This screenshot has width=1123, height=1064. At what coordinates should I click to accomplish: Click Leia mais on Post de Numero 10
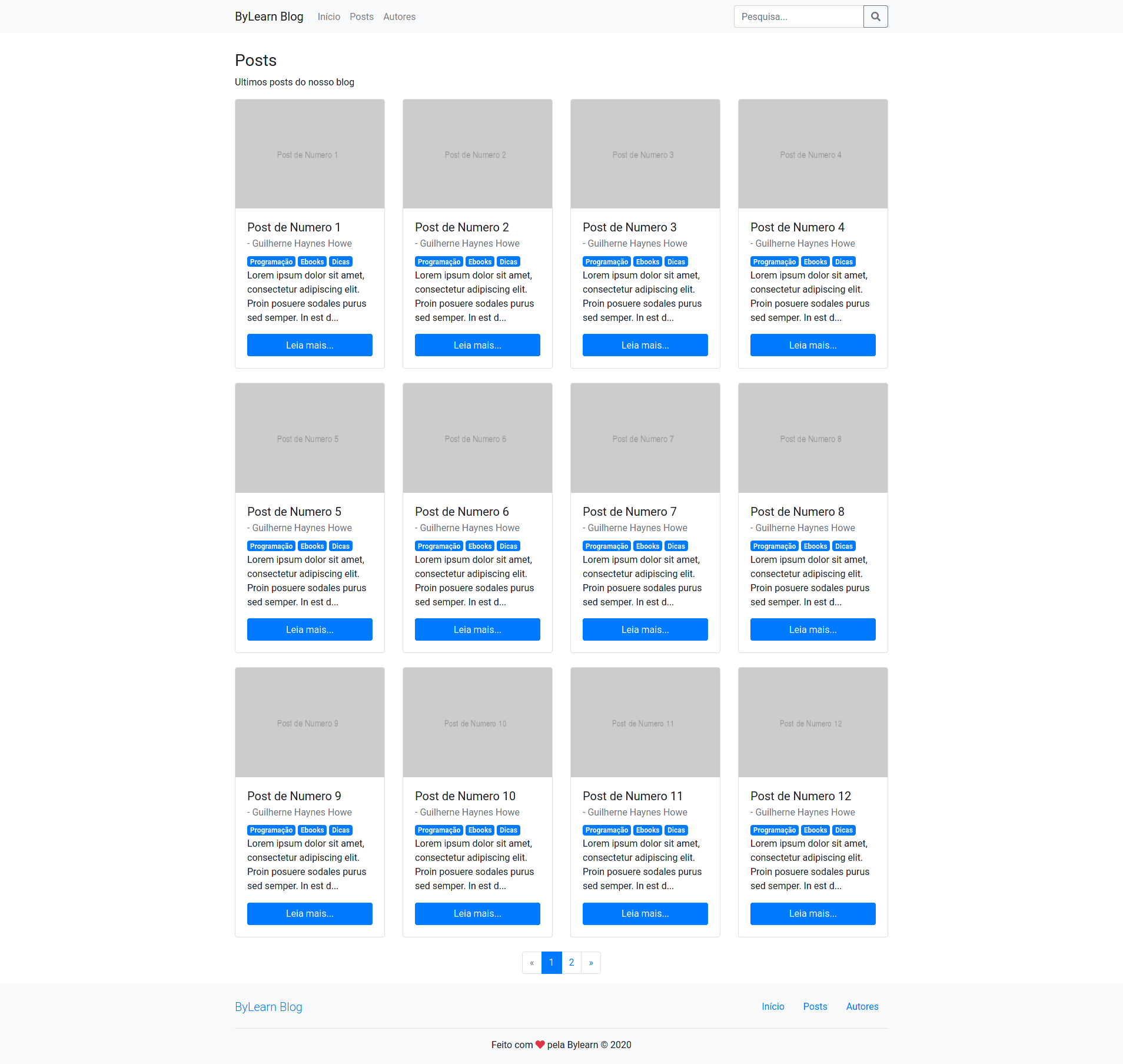coord(477,913)
